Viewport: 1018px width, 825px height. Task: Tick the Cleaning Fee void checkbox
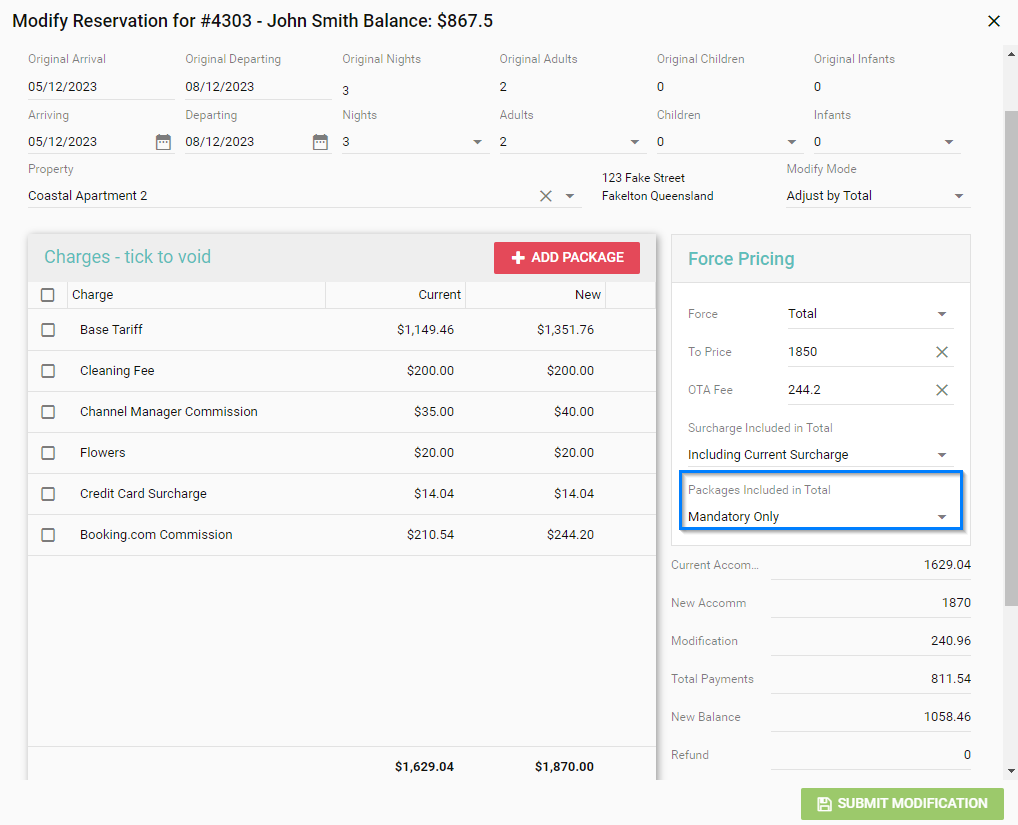[x=48, y=371]
